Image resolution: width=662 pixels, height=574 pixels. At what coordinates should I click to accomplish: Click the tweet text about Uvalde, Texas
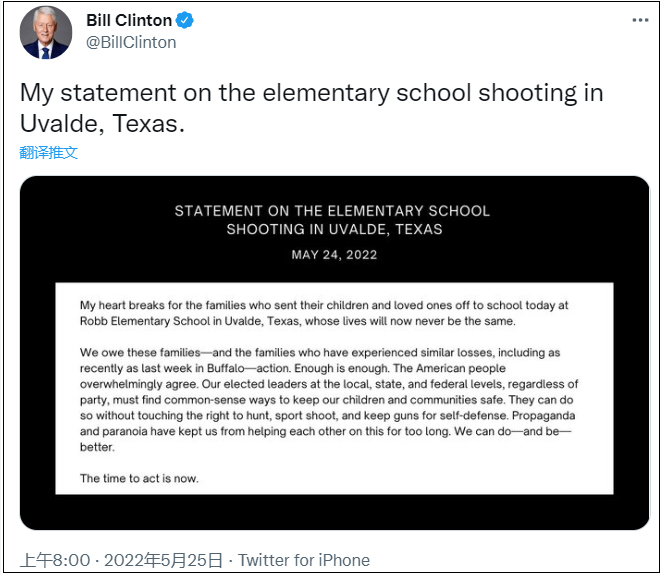click(312, 108)
